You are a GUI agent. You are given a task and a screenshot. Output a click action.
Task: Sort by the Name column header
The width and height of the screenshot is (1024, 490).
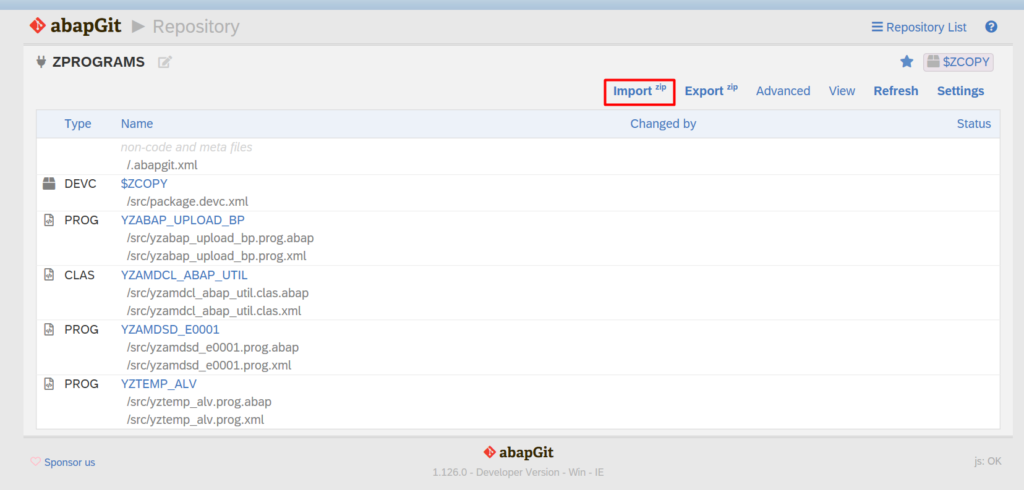[137, 124]
